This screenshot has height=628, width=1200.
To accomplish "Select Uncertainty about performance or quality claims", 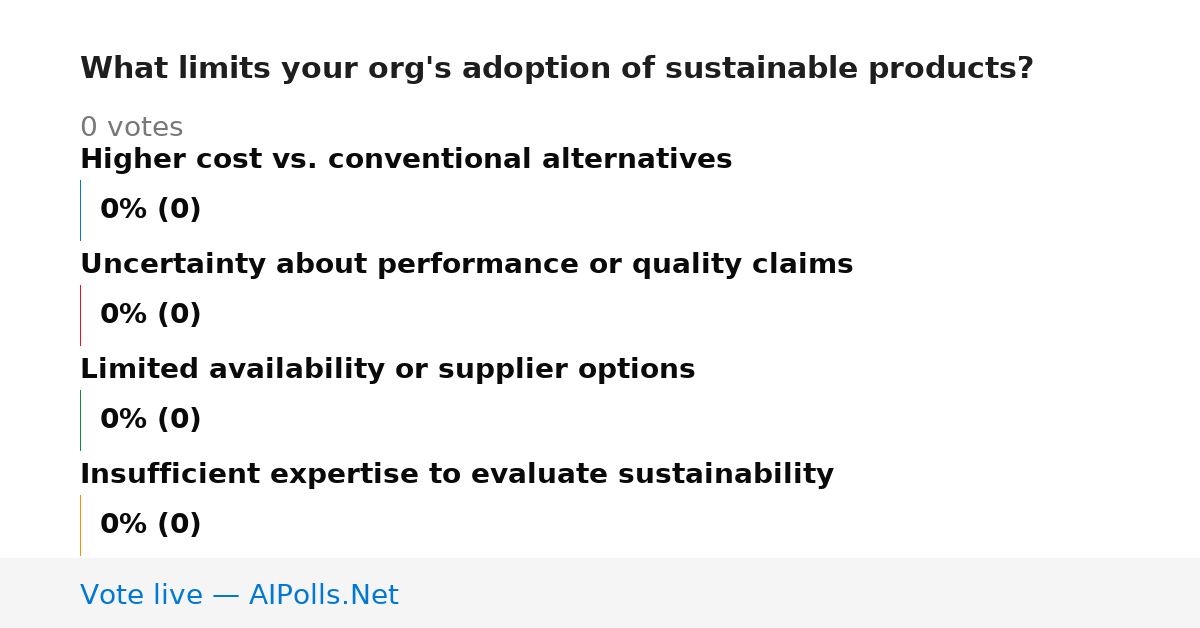I will pos(466,265).
